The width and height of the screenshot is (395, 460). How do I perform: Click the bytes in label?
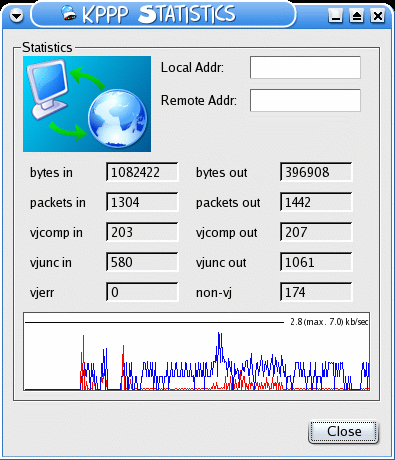pyautogui.click(x=51, y=173)
